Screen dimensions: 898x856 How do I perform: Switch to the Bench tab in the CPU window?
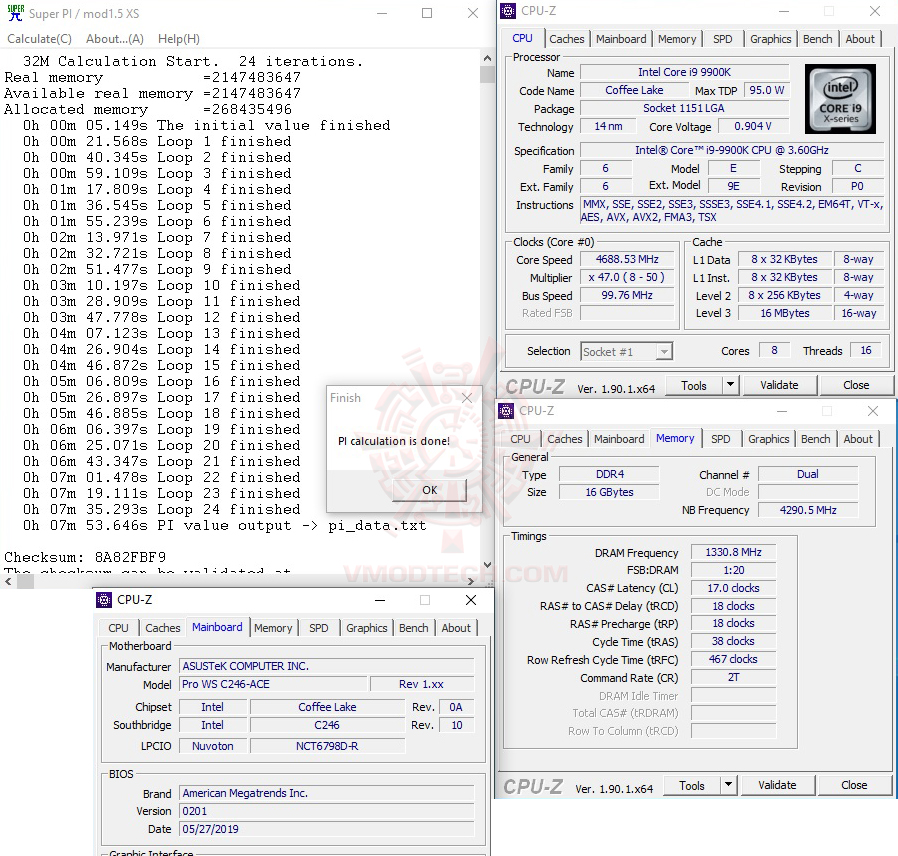[817, 38]
